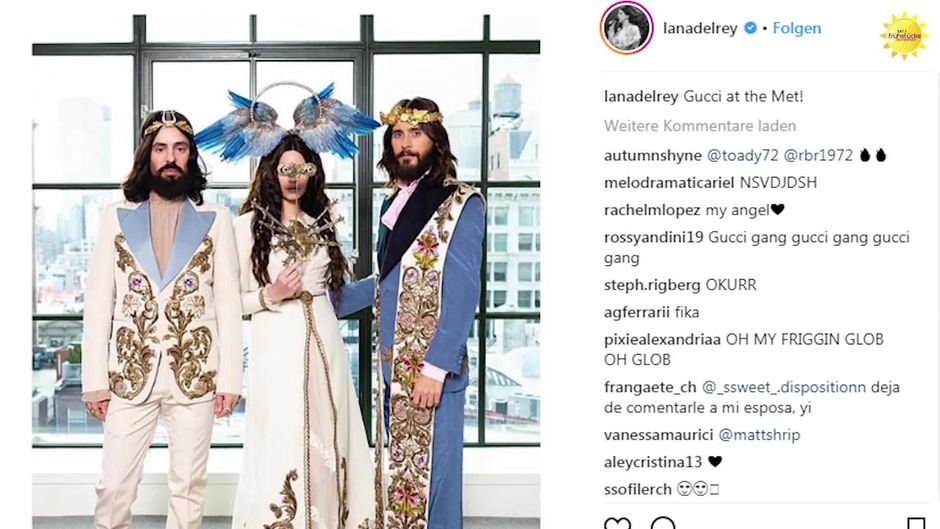
Task: Click the blue verified badge
Action: 750,28
